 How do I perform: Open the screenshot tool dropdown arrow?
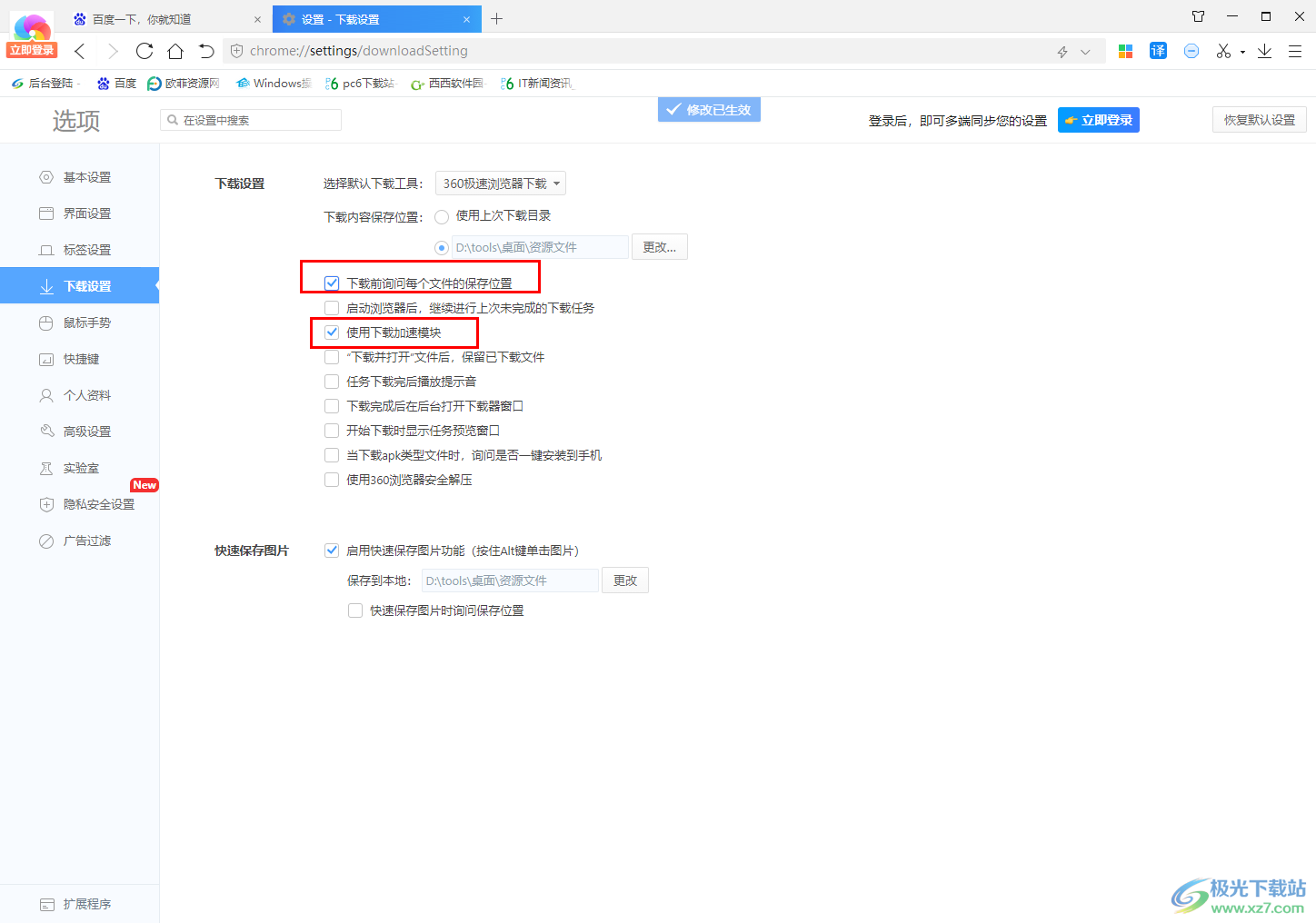pyautogui.click(x=1242, y=52)
